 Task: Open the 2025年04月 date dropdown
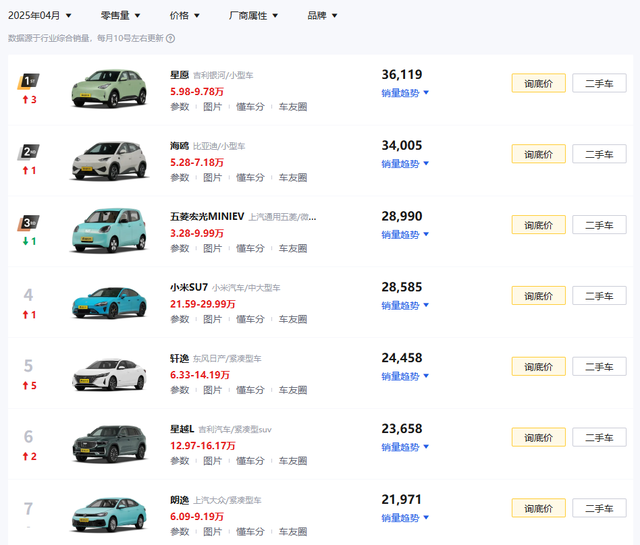click(41, 16)
